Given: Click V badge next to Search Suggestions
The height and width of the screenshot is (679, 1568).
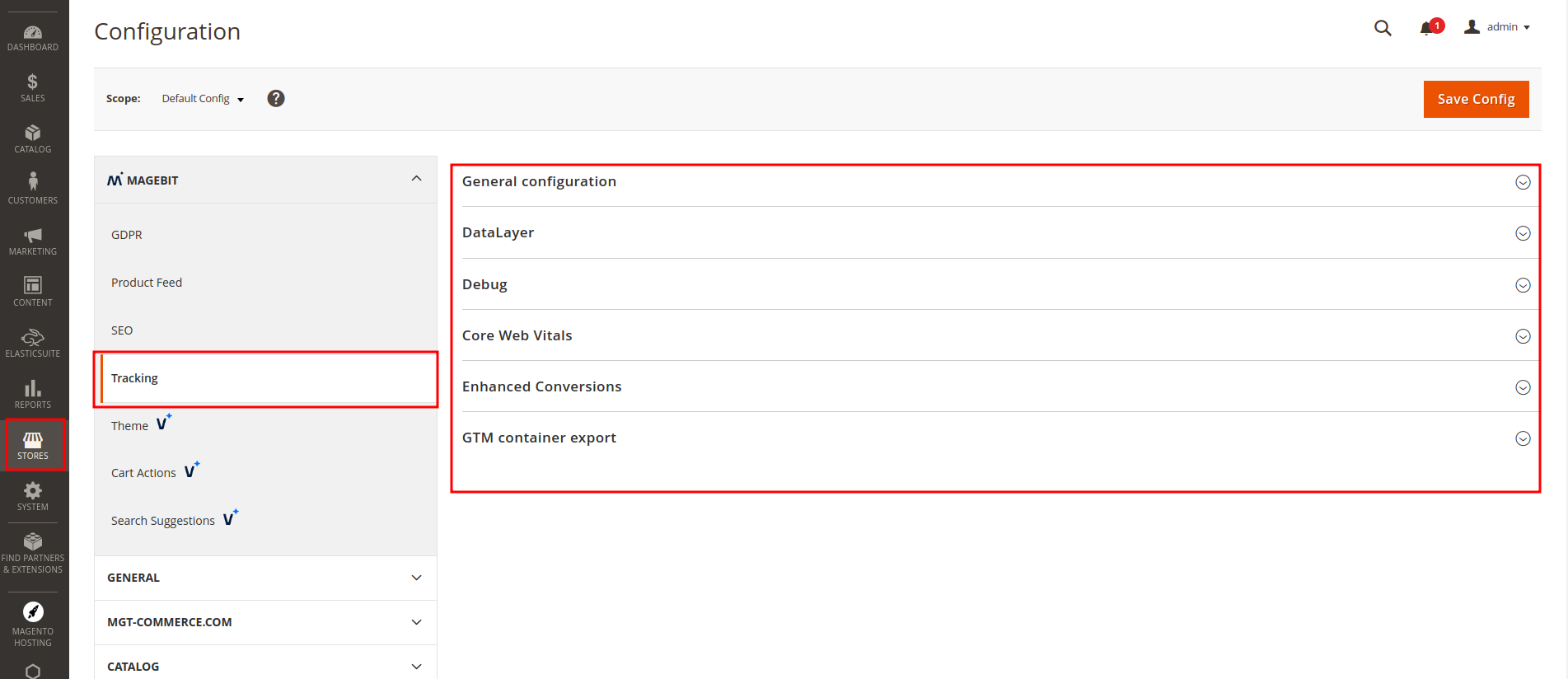Looking at the screenshot, I should tap(231, 517).
